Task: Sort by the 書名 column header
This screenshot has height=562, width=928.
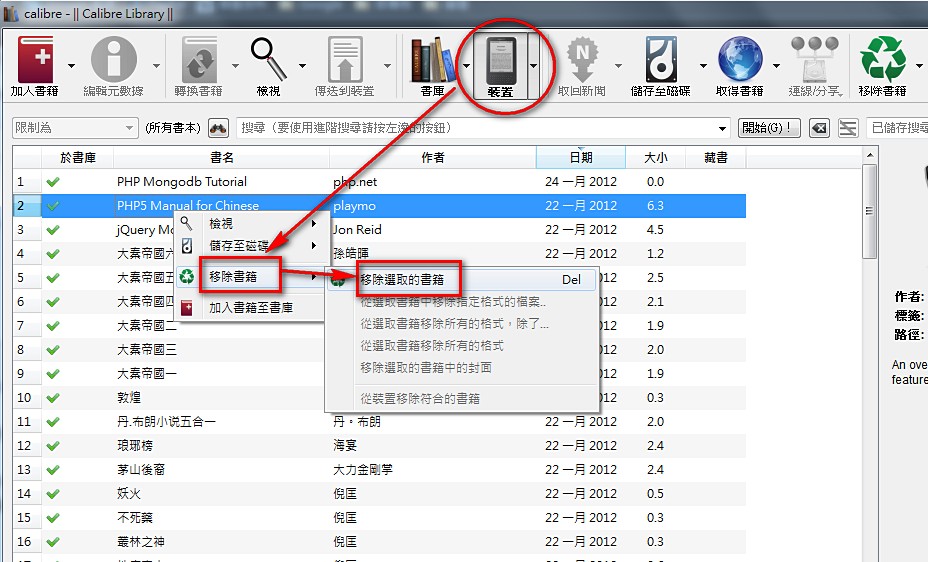Action: pyautogui.click(x=221, y=157)
